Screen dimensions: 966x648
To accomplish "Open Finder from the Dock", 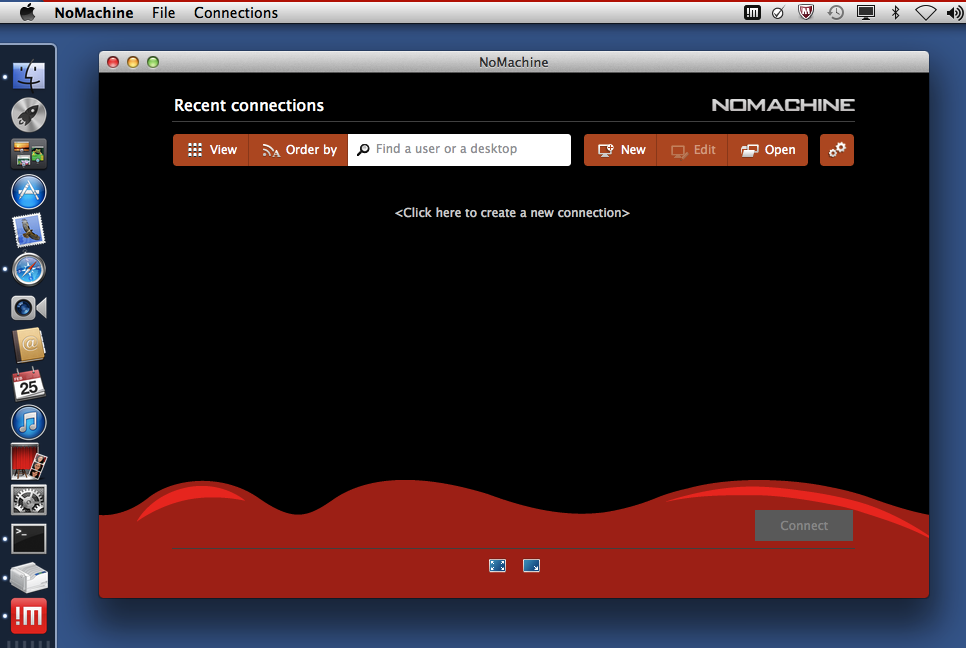I will click(28, 76).
